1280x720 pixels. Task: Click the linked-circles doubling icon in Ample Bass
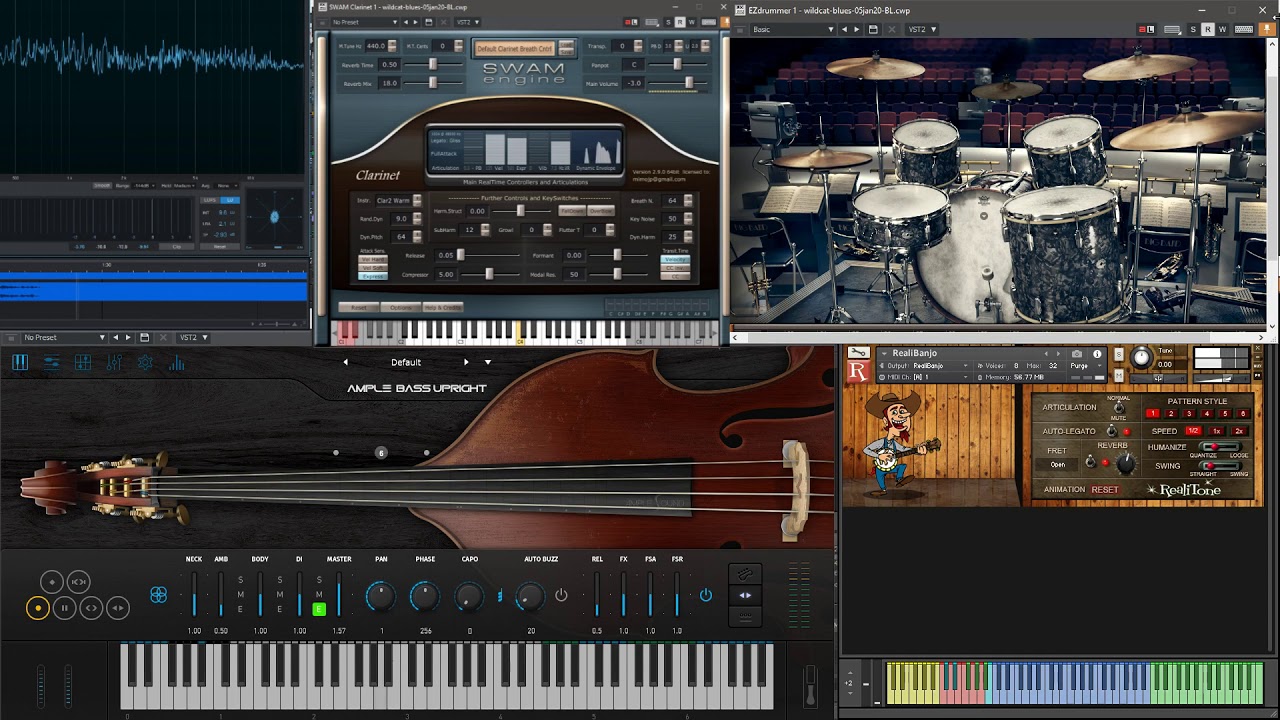point(158,595)
